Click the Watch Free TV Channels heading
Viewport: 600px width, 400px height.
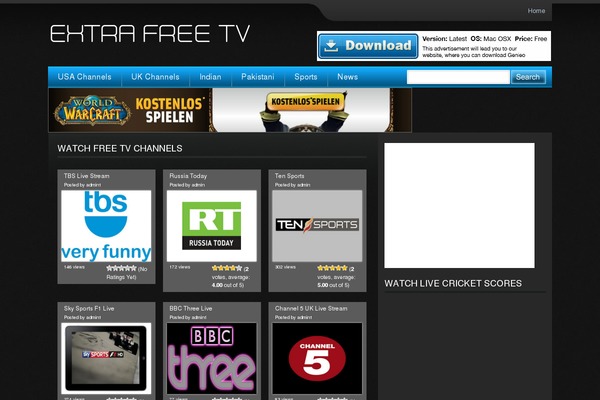120,148
